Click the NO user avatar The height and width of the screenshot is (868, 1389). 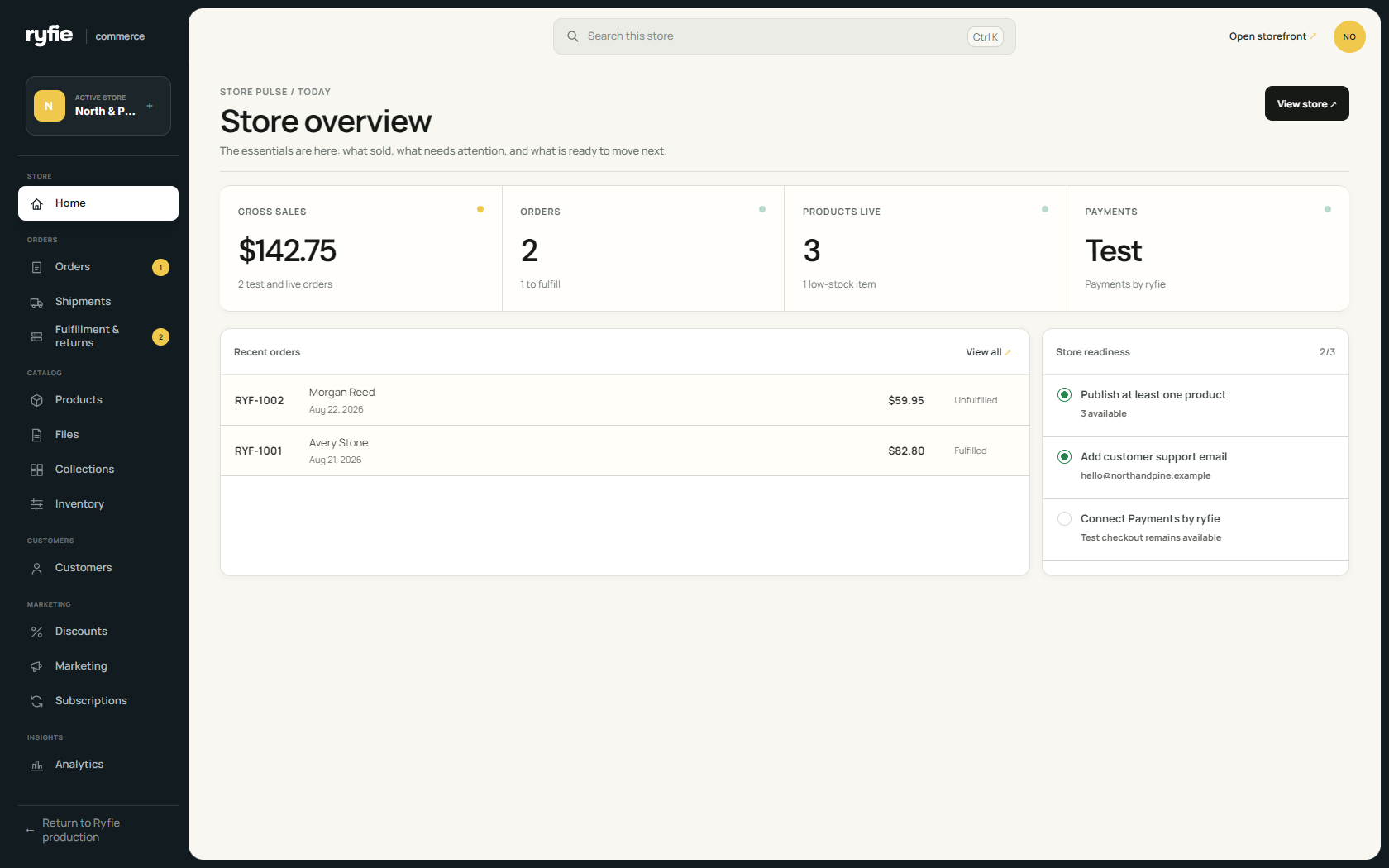[x=1349, y=36]
